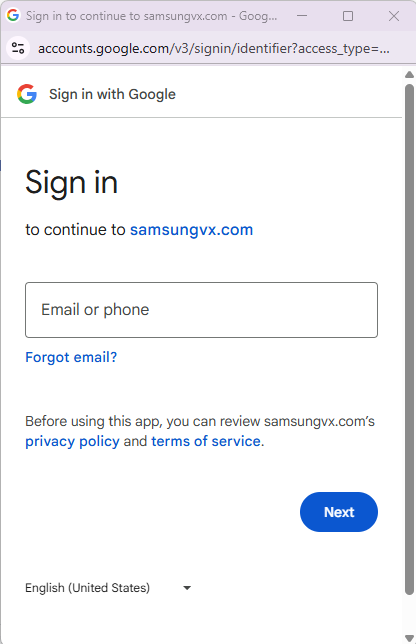The width and height of the screenshot is (416, 644).
Task: Click the Sign in with Google header text
Action: tap(113, 94)
